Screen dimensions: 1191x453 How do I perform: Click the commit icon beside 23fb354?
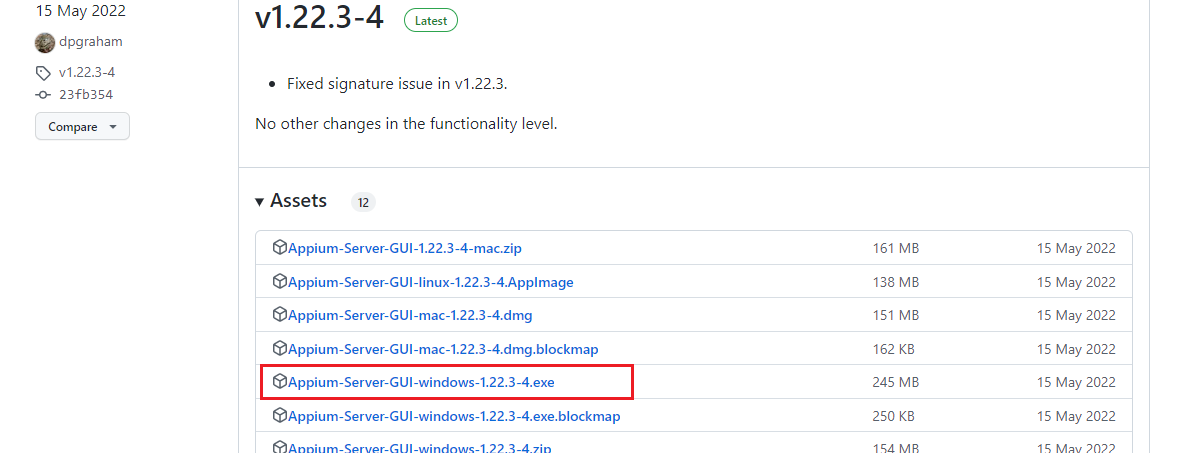point(43,95)
